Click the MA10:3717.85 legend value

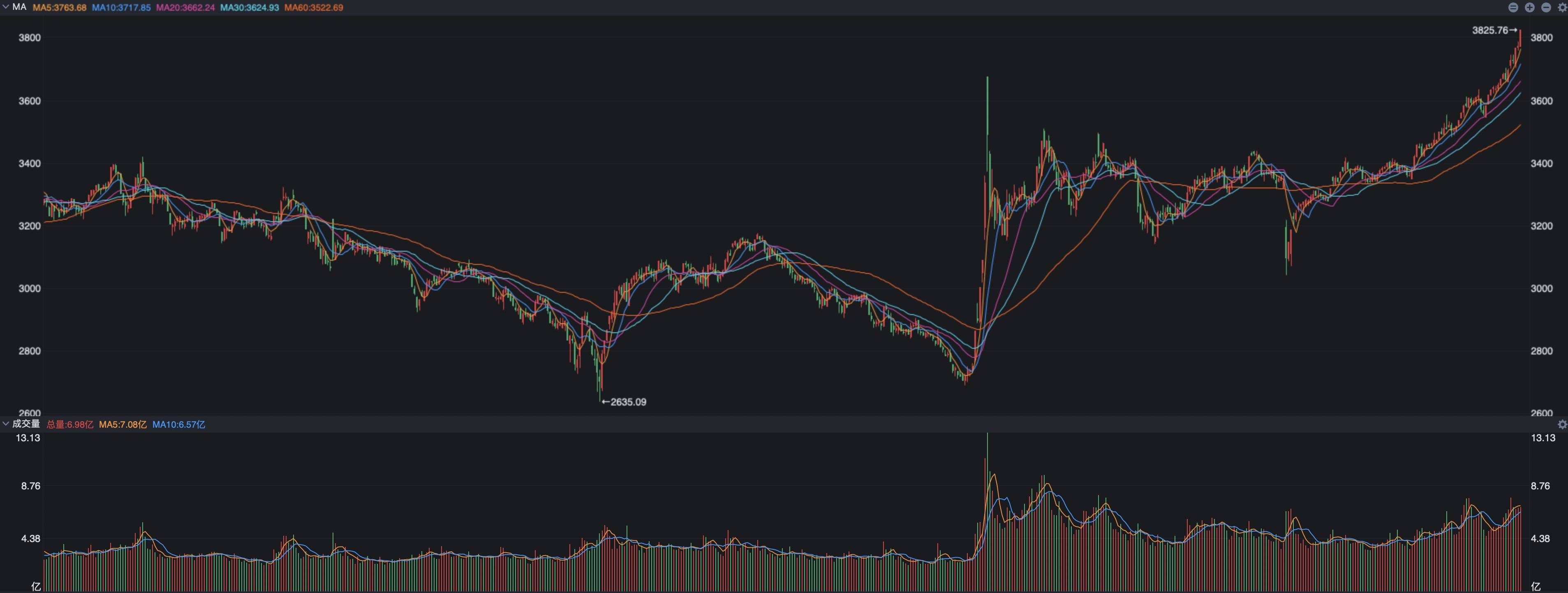pos(121,8)
